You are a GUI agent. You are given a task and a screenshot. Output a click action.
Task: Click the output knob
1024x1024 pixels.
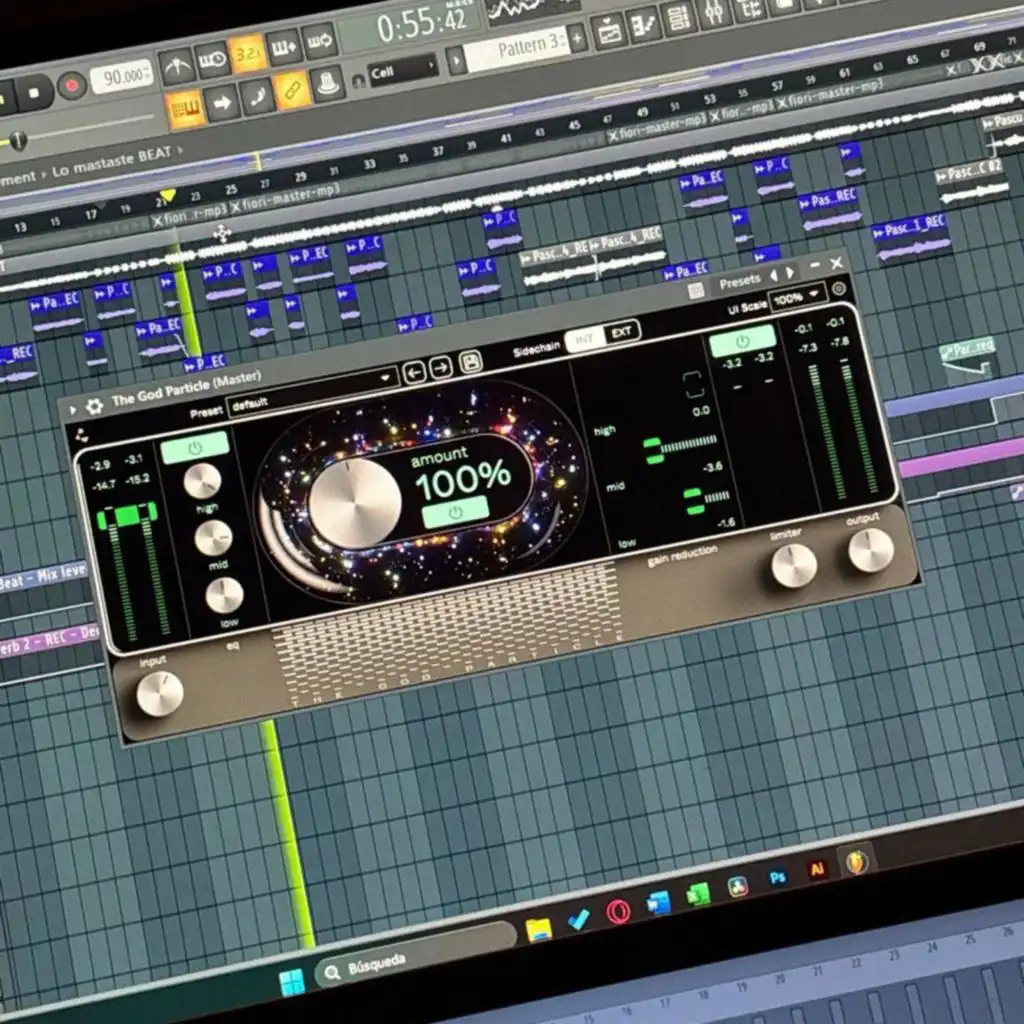tap(871, 550)
